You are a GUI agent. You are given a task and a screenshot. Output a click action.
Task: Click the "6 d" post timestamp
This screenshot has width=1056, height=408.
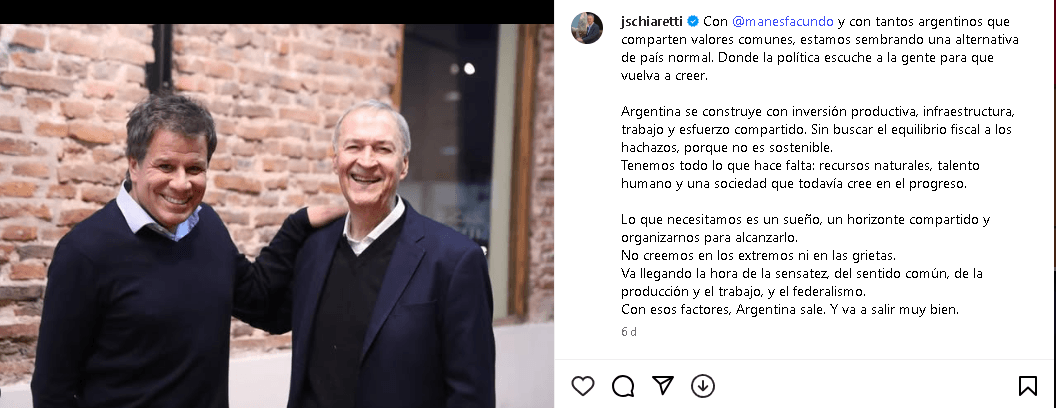(629, 332)
